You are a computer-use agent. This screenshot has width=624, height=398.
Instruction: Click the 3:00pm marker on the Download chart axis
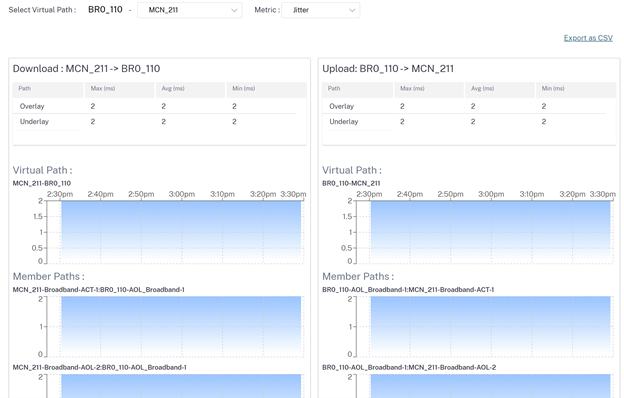point(181,194)
